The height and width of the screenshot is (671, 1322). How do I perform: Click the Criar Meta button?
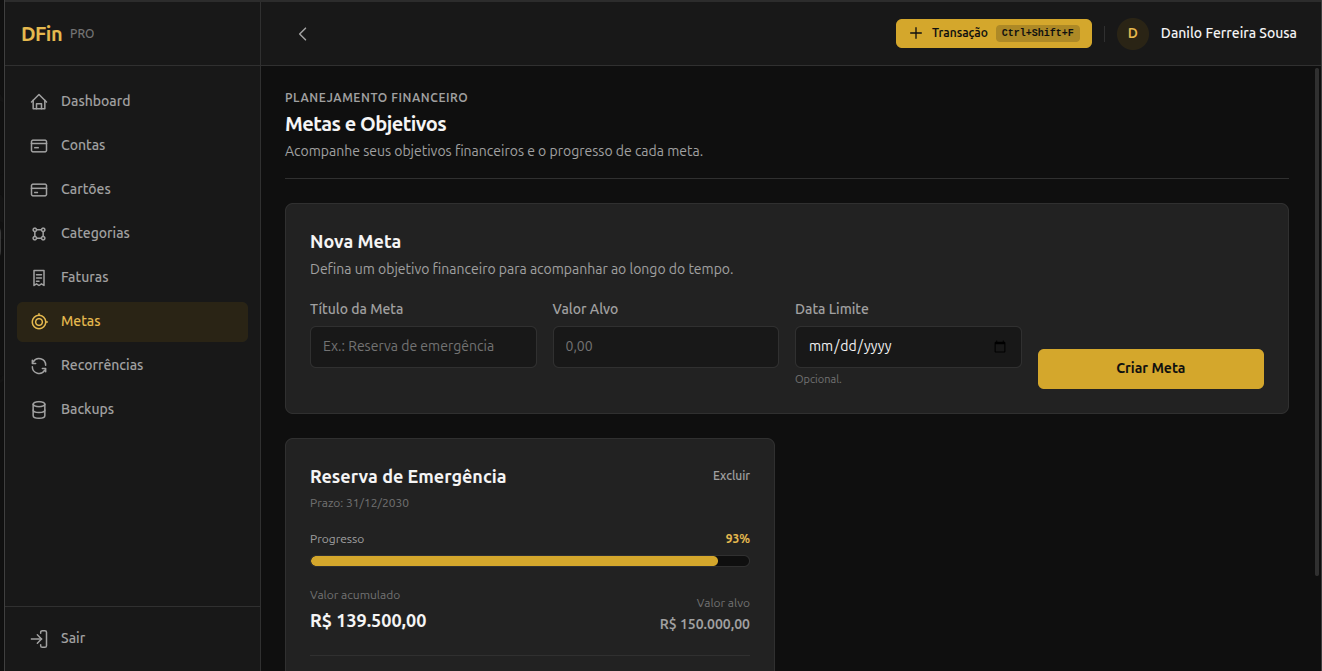point(1150,368)
